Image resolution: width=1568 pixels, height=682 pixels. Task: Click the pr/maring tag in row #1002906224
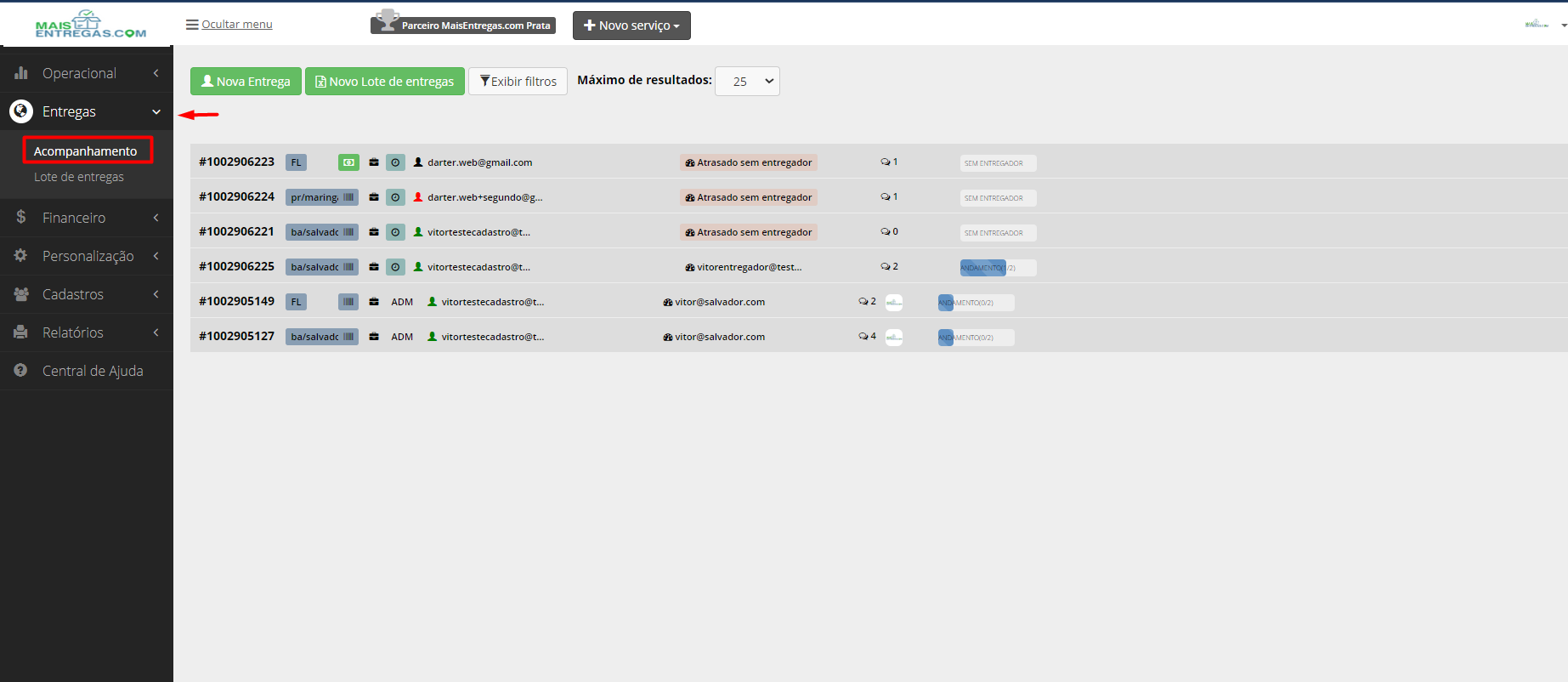click(x=321, y=197)
